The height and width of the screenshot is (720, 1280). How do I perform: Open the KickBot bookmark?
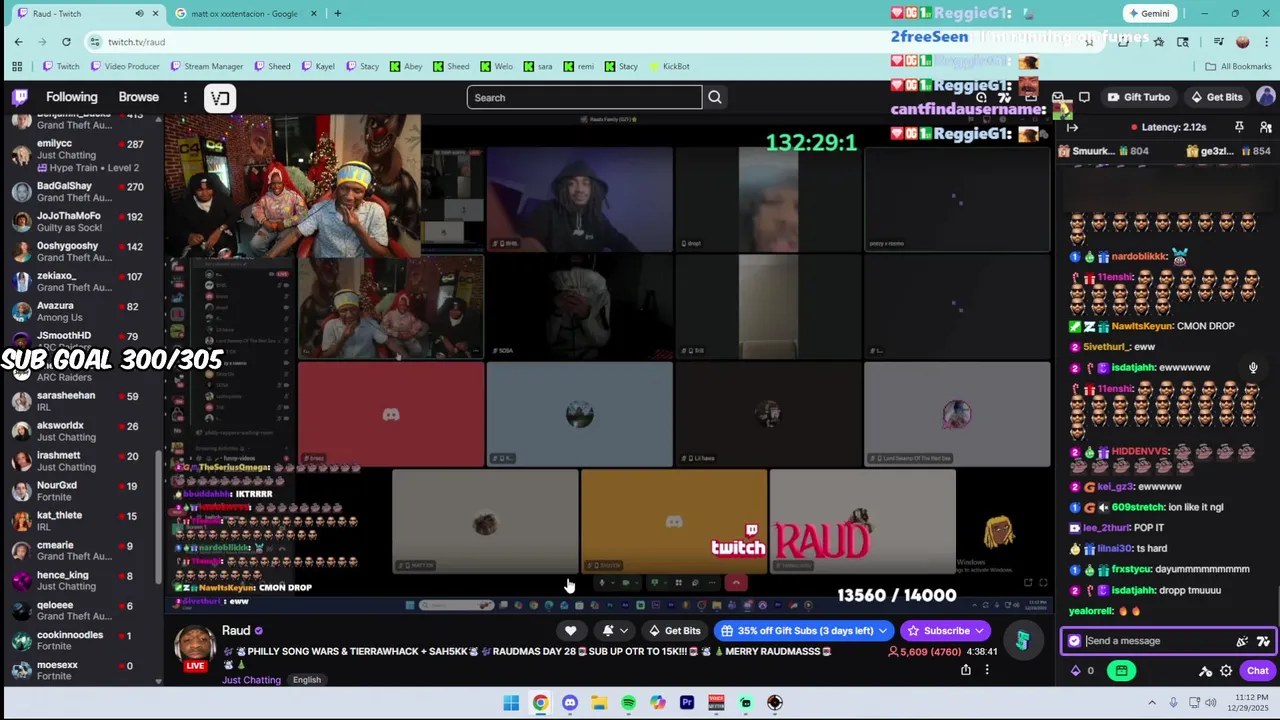[x=669, y=66]
